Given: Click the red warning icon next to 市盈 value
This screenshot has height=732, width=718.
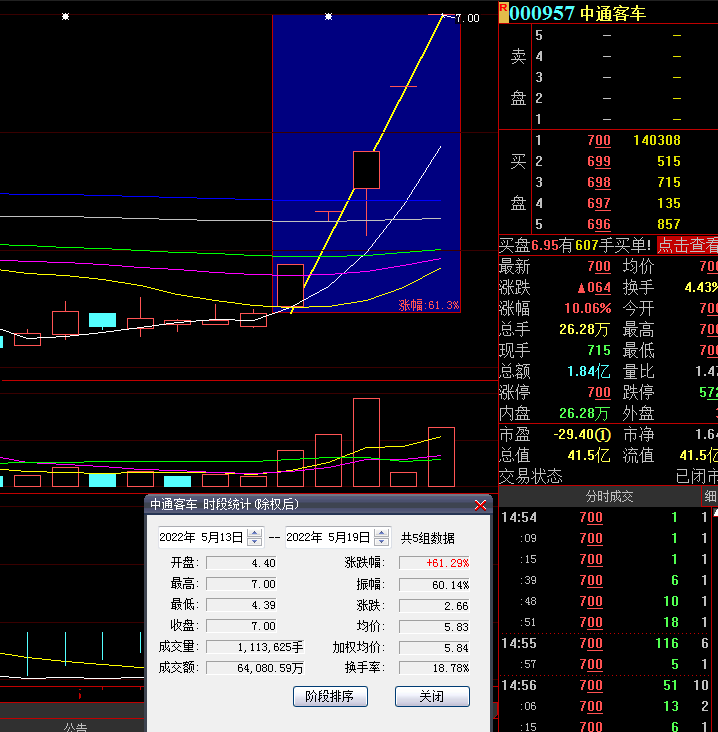Looking at the screenshot, I should click(603, 435).
